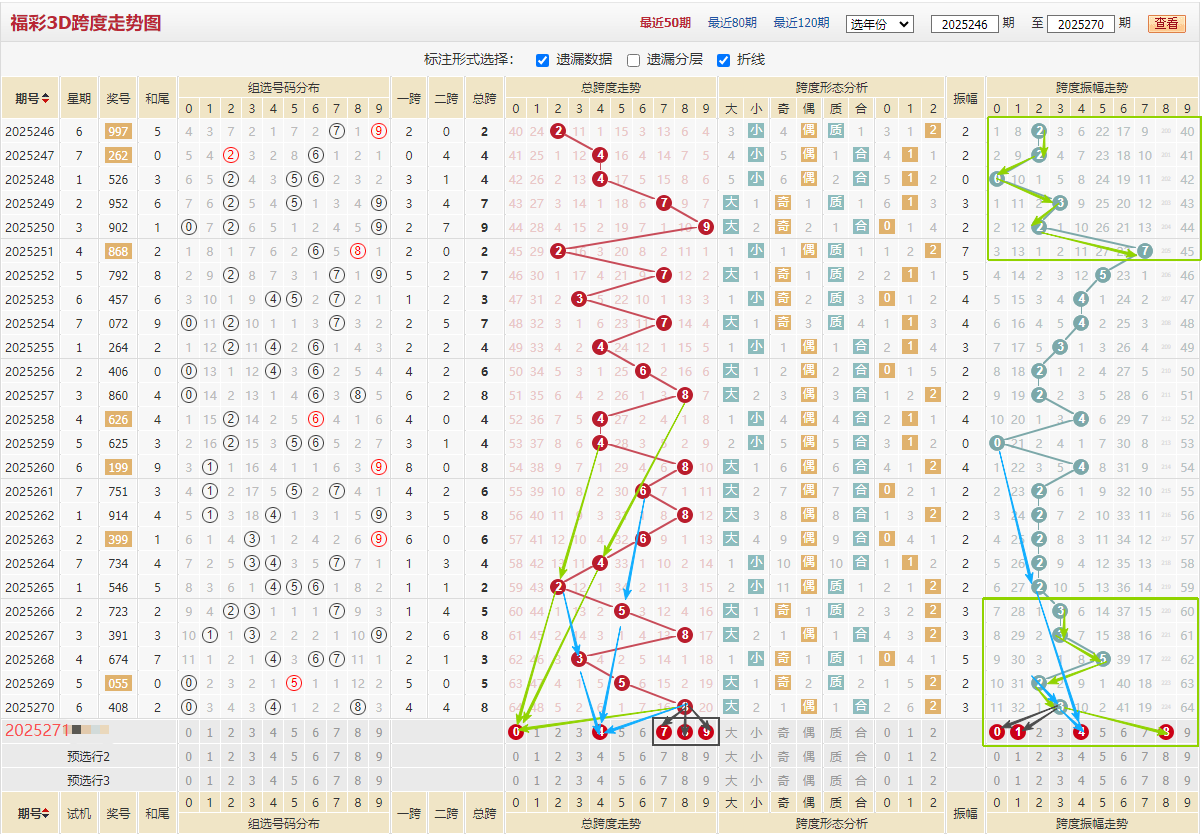
Task: Pick number 3 in 预选行3 组选号码分布
Action: point(252,780)
